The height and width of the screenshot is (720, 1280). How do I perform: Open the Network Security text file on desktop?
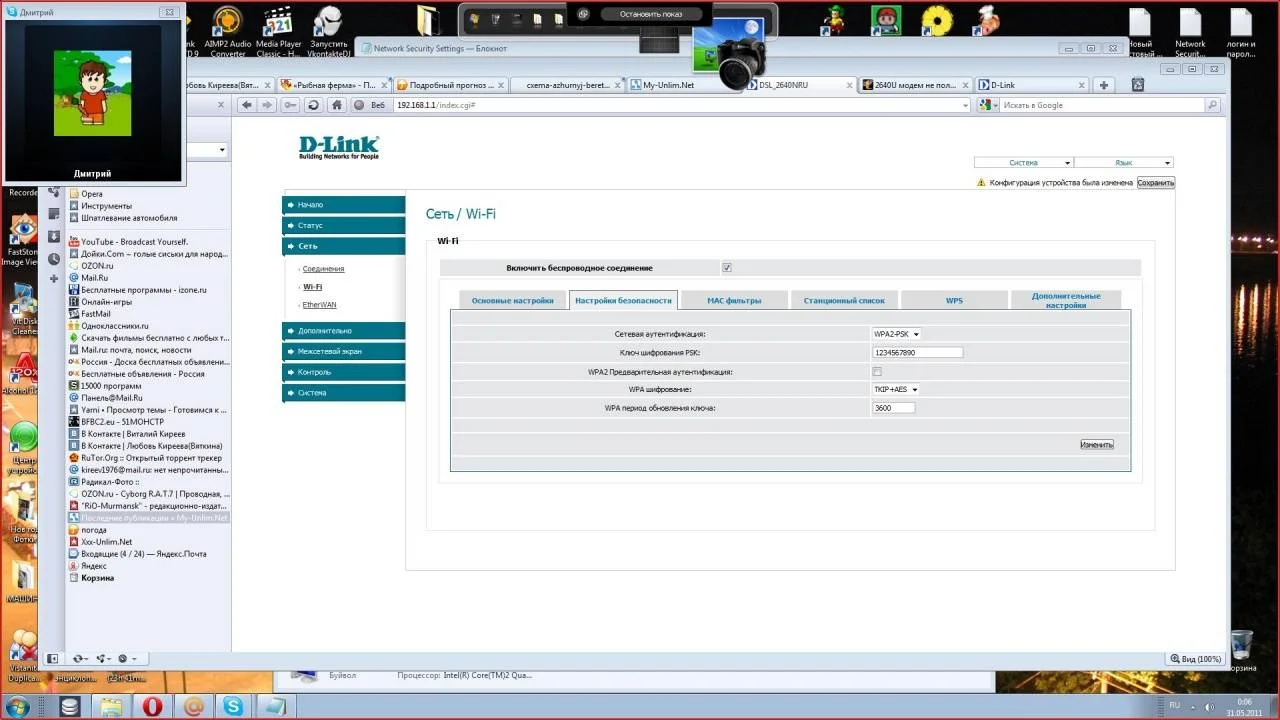[1190, 34]
